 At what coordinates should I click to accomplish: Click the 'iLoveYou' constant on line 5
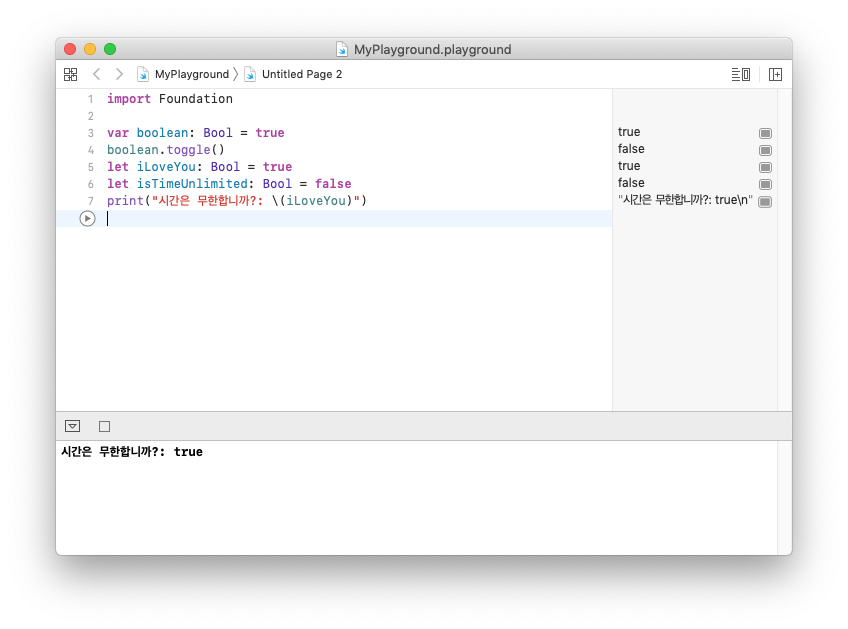166,167
